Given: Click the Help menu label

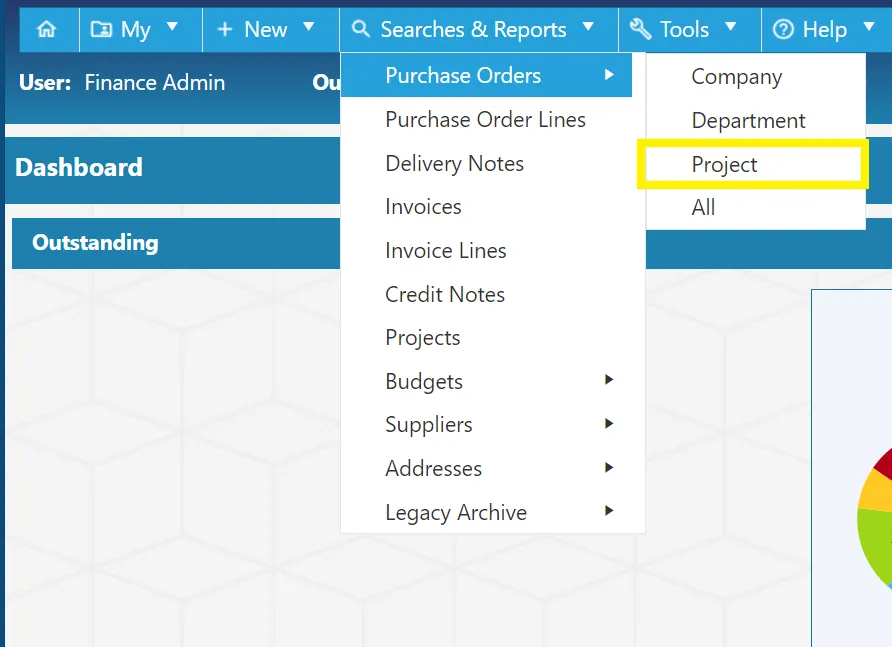Looking at the screenshot, I should tap(824, 30).
